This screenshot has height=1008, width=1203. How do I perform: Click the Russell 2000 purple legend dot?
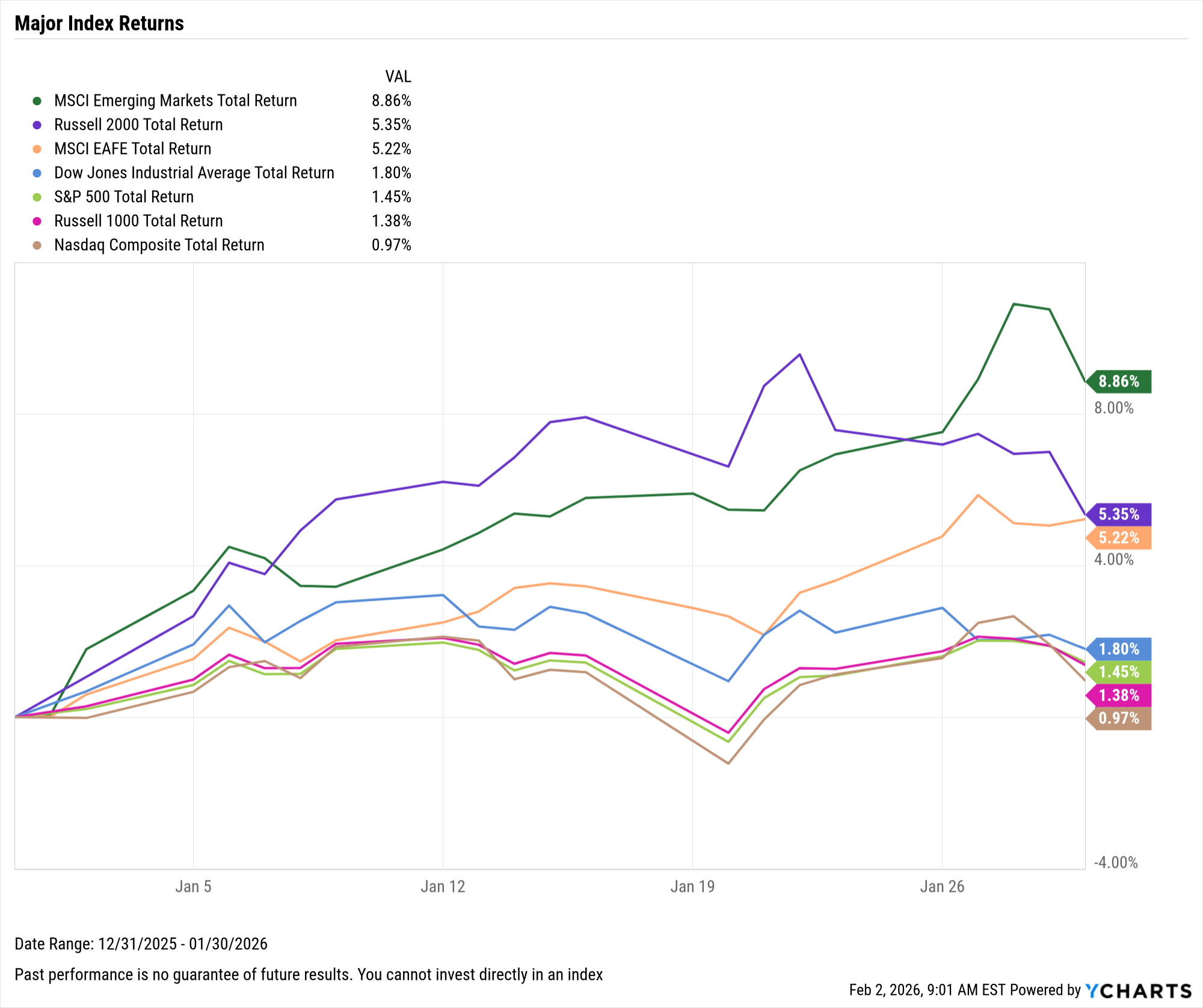coord(37,125)
